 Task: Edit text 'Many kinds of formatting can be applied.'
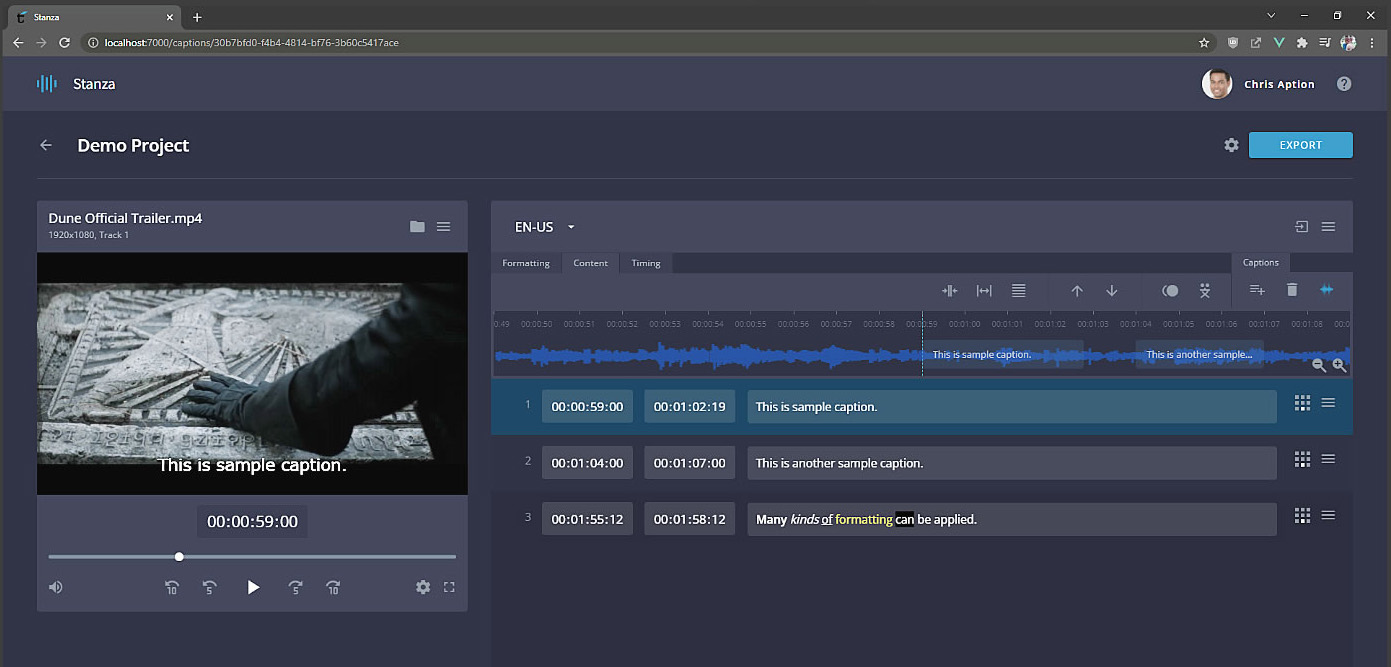click(1012, 519)
